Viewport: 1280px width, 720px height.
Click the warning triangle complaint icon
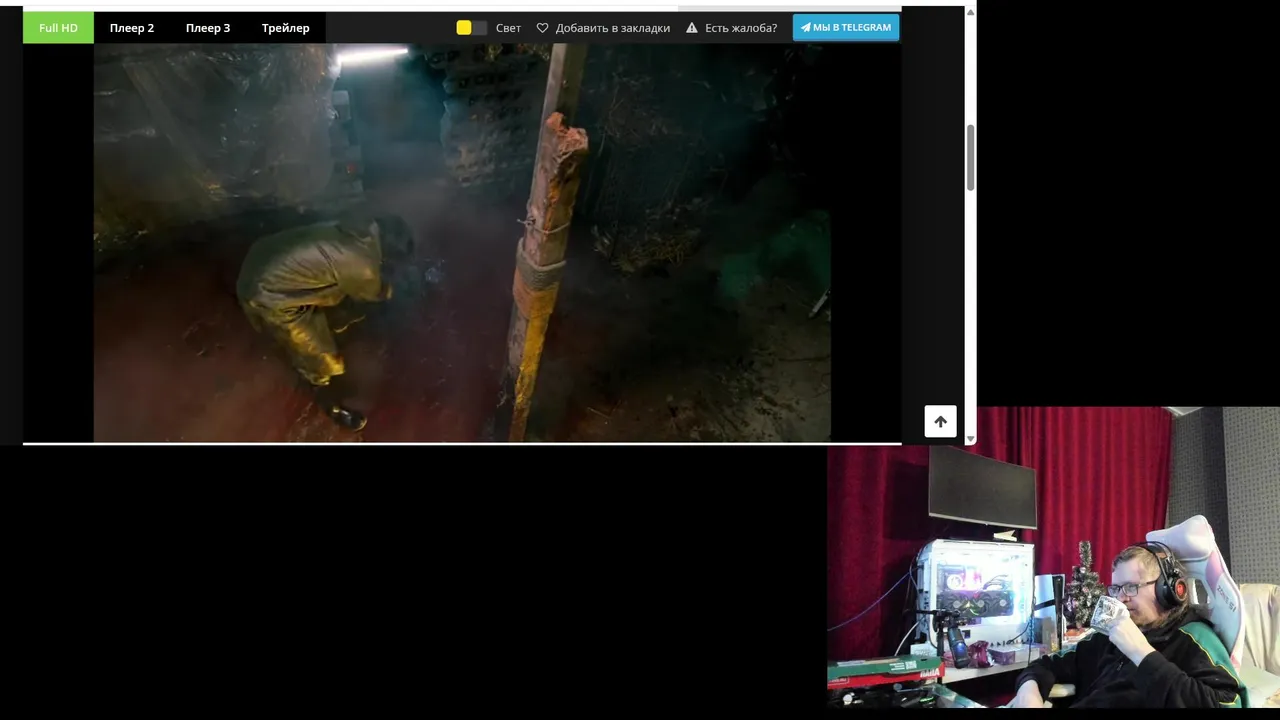point(692,28)
